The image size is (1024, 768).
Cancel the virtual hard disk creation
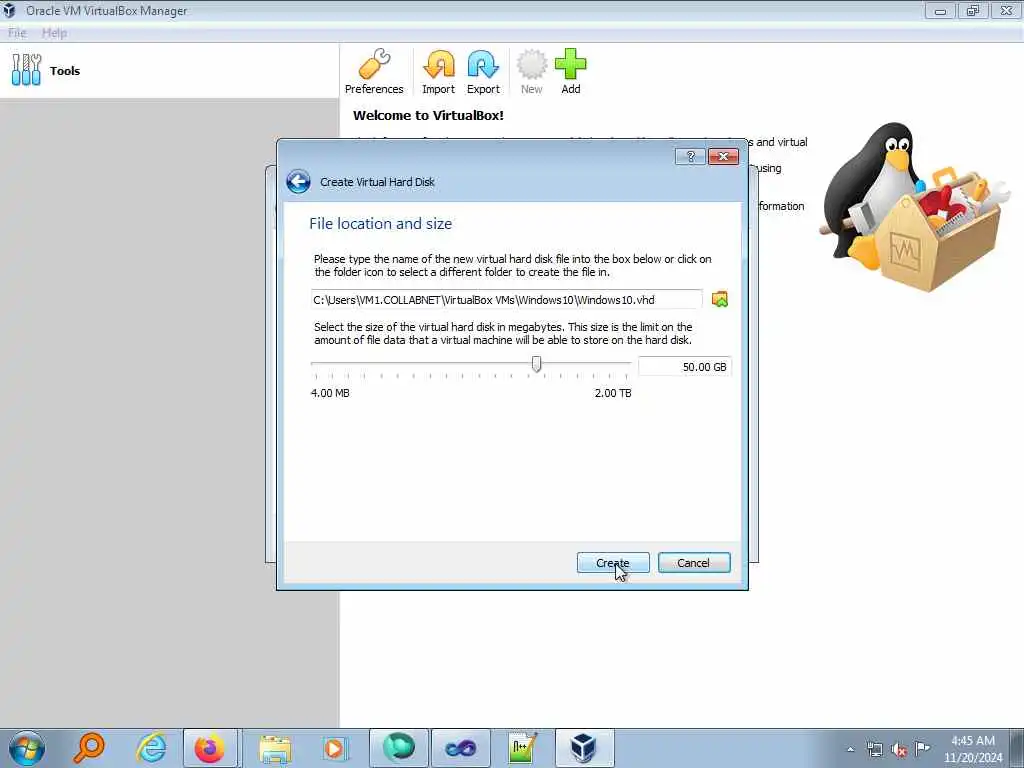click(x=694, y=563)
